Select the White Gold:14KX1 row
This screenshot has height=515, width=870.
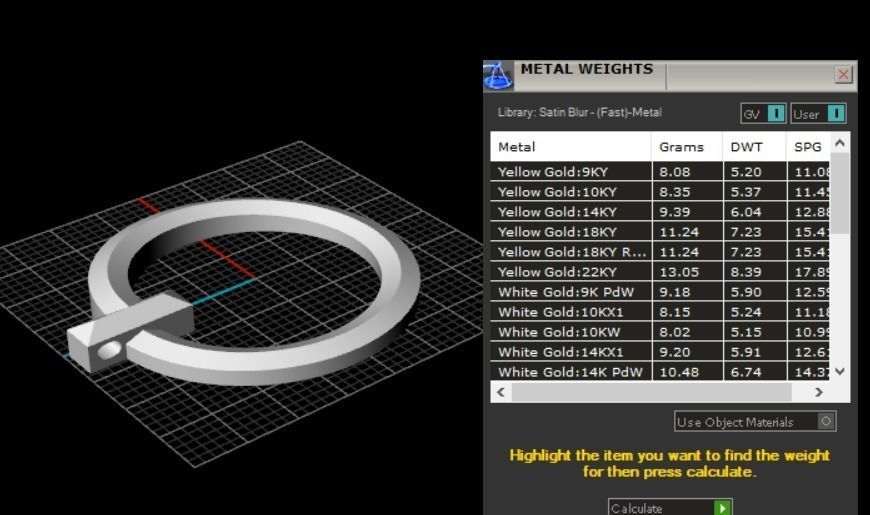click(x=660, y=352)
